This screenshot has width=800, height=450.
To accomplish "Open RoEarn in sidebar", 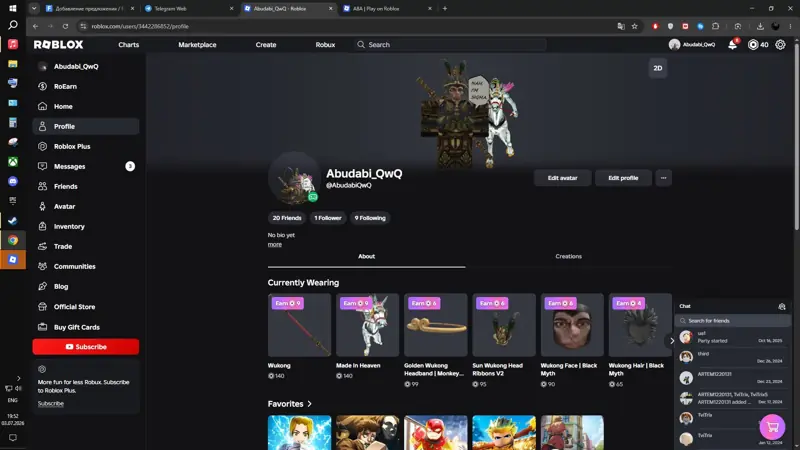I will 86,87.
